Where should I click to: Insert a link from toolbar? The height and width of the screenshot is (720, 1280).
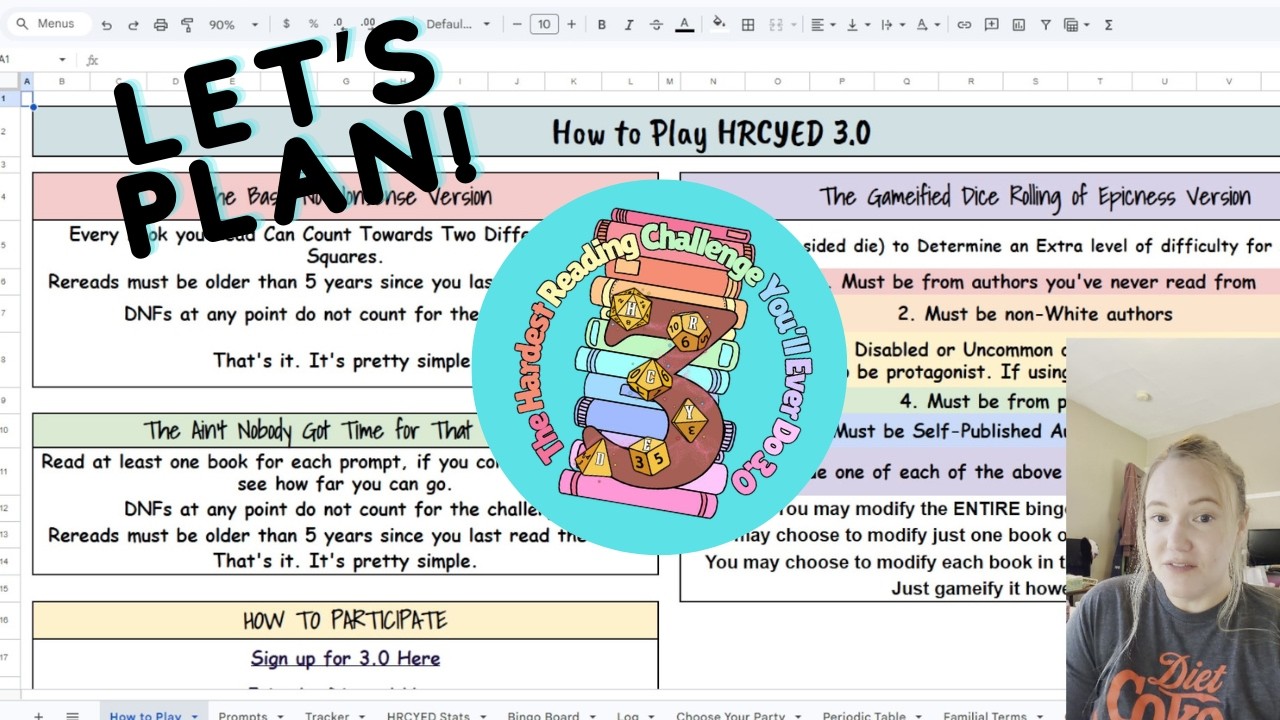click(x=964, y=24)
